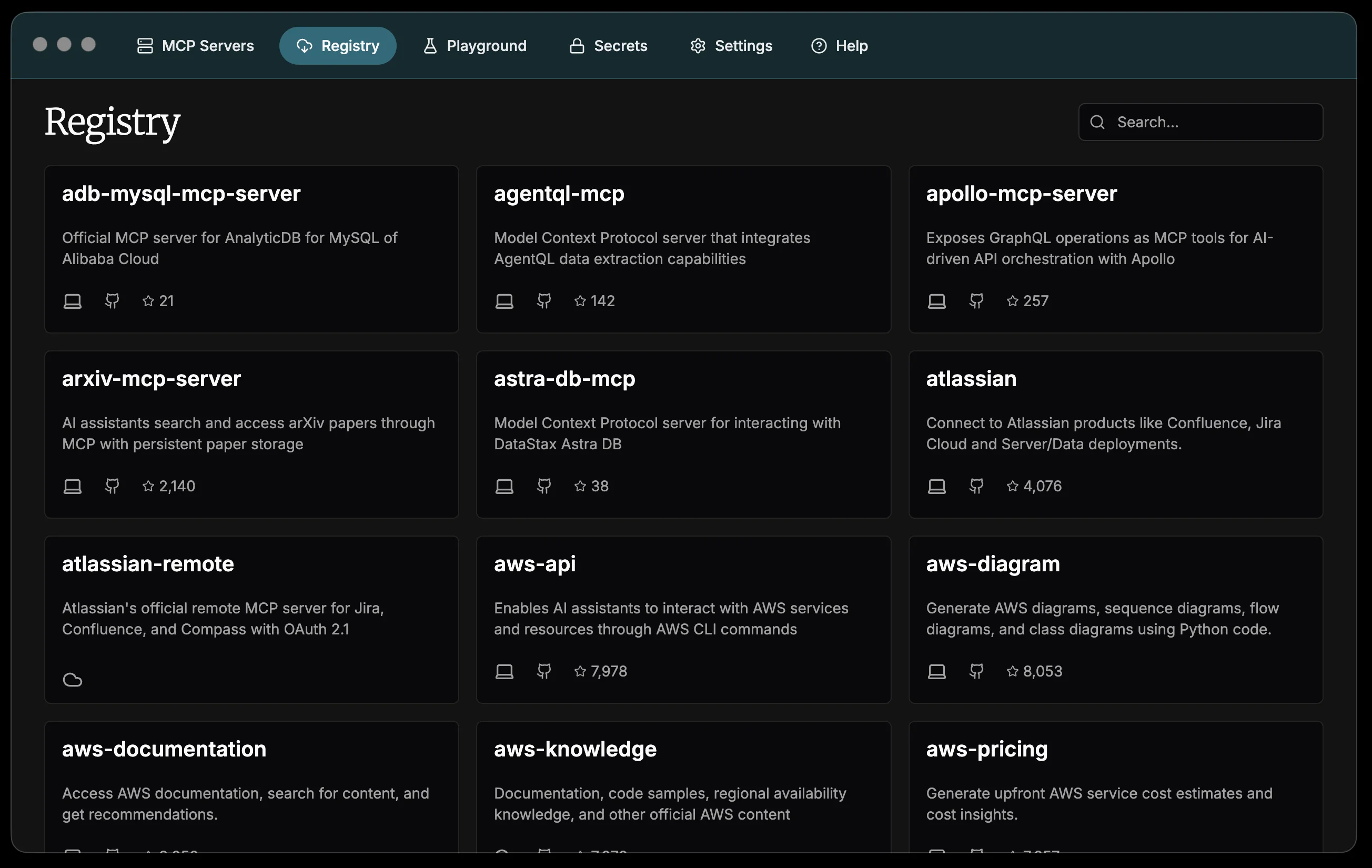The image size is (1372, 868).
Task: Click the GitHub icon on aws-api card
Action: (x=544, y=671)
